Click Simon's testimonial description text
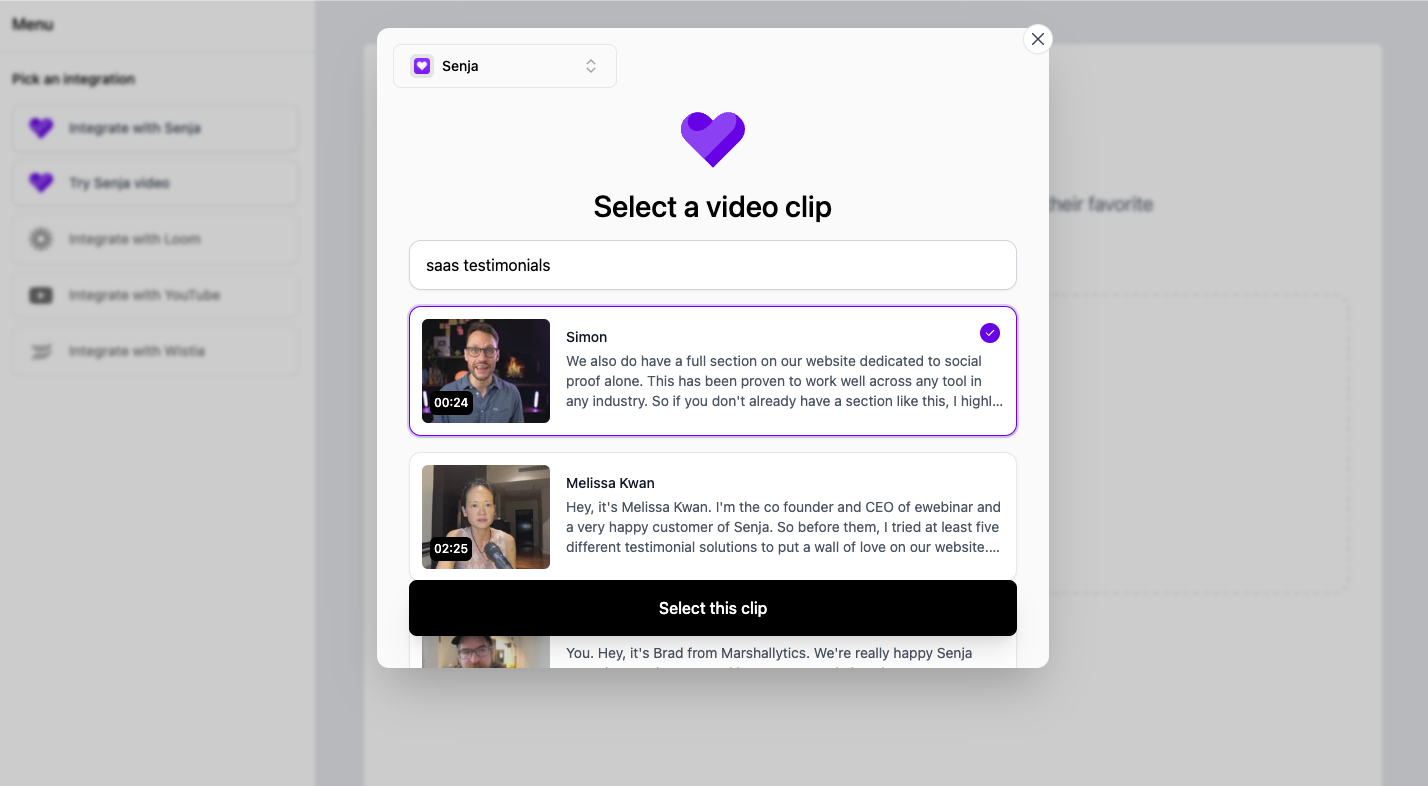1428x786 pixels. [785, 381]
